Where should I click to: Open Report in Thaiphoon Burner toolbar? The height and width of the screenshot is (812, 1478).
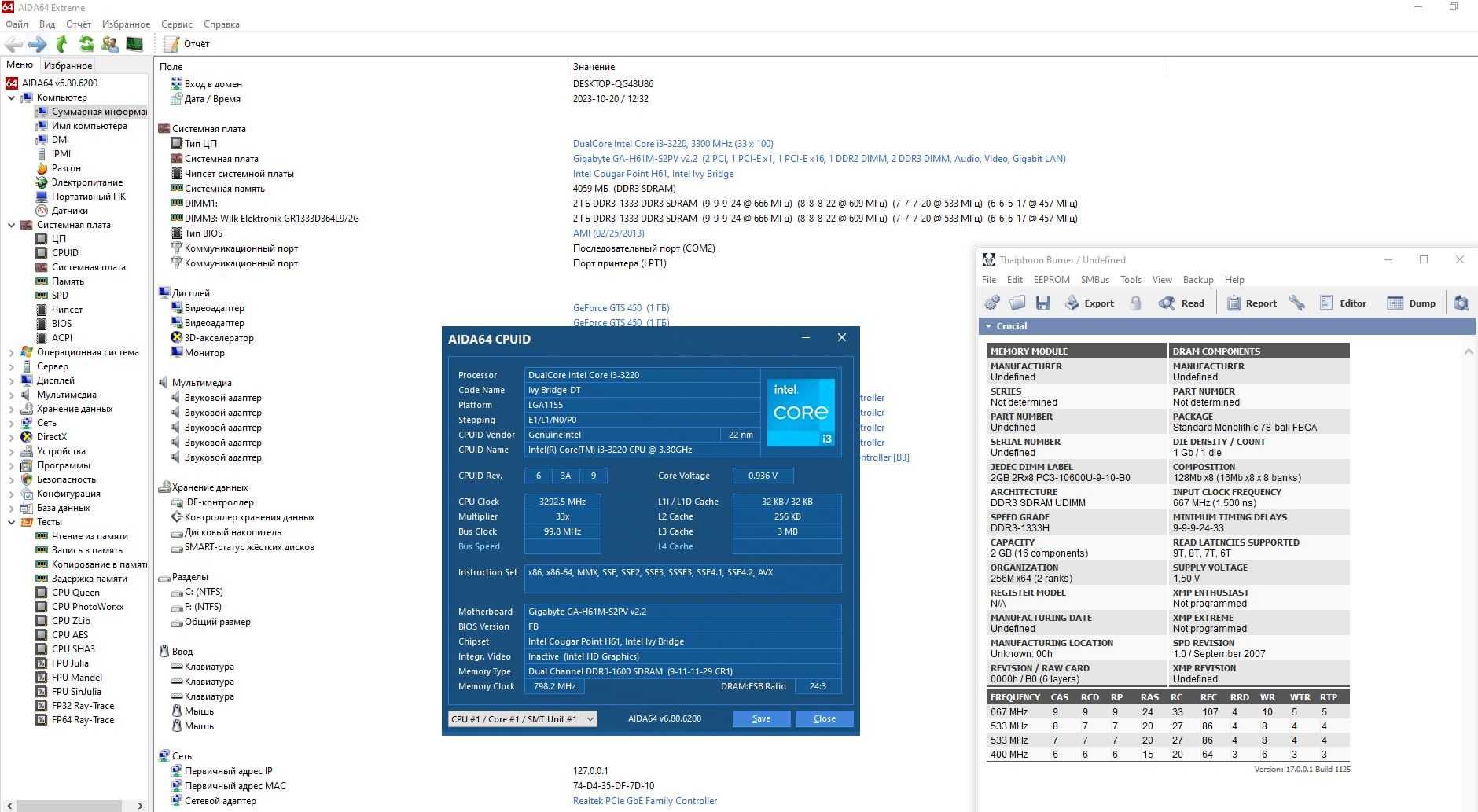[x=1252, y=303]
